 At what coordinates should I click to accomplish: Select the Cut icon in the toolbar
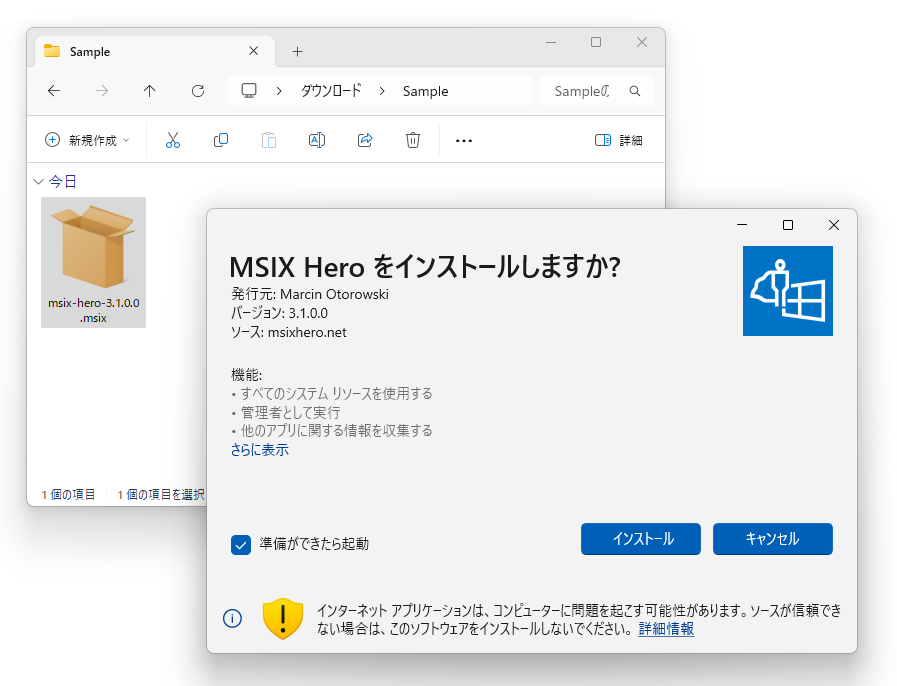(172, 140)
